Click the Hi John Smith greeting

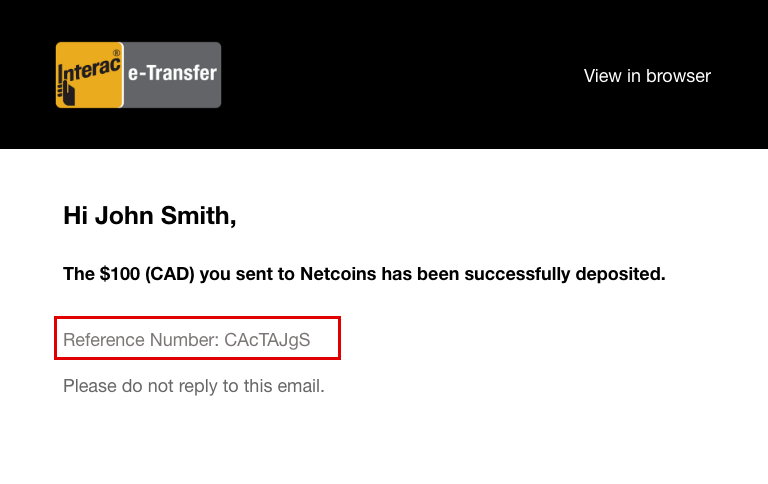coord(150,215)
